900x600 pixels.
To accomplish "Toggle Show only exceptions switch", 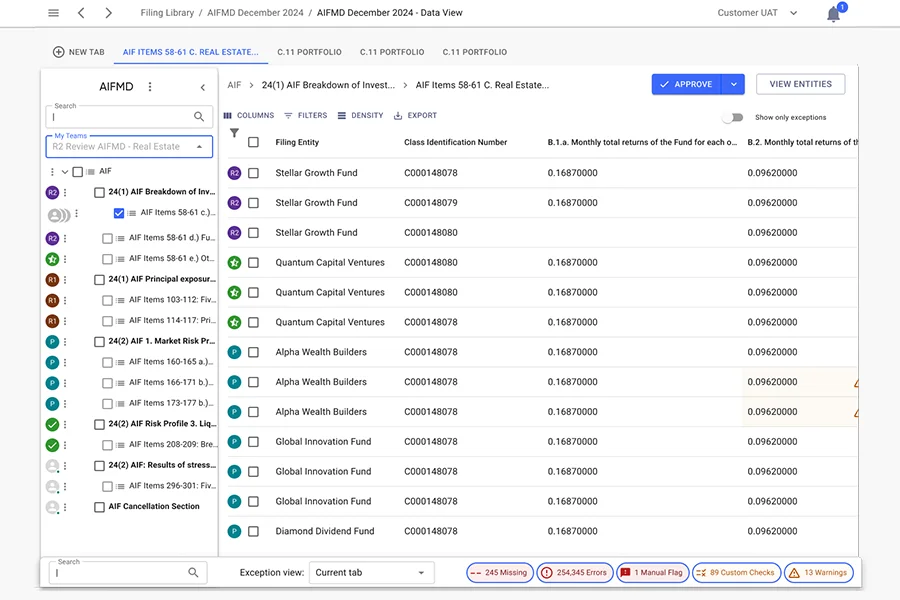I will click(x=734, y=117).
